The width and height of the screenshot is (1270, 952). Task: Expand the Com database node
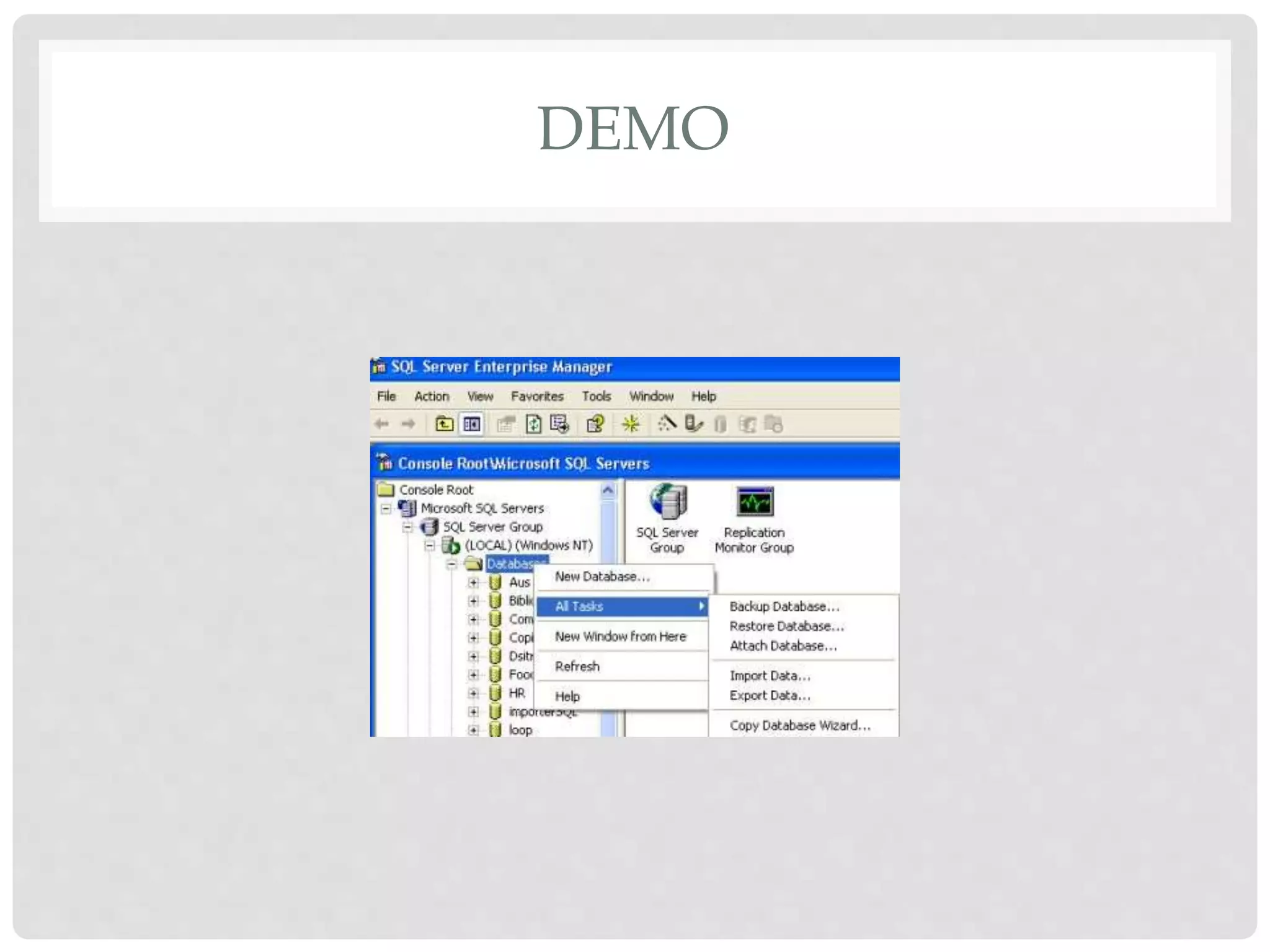pyautogui.click(x=473, y=619)
